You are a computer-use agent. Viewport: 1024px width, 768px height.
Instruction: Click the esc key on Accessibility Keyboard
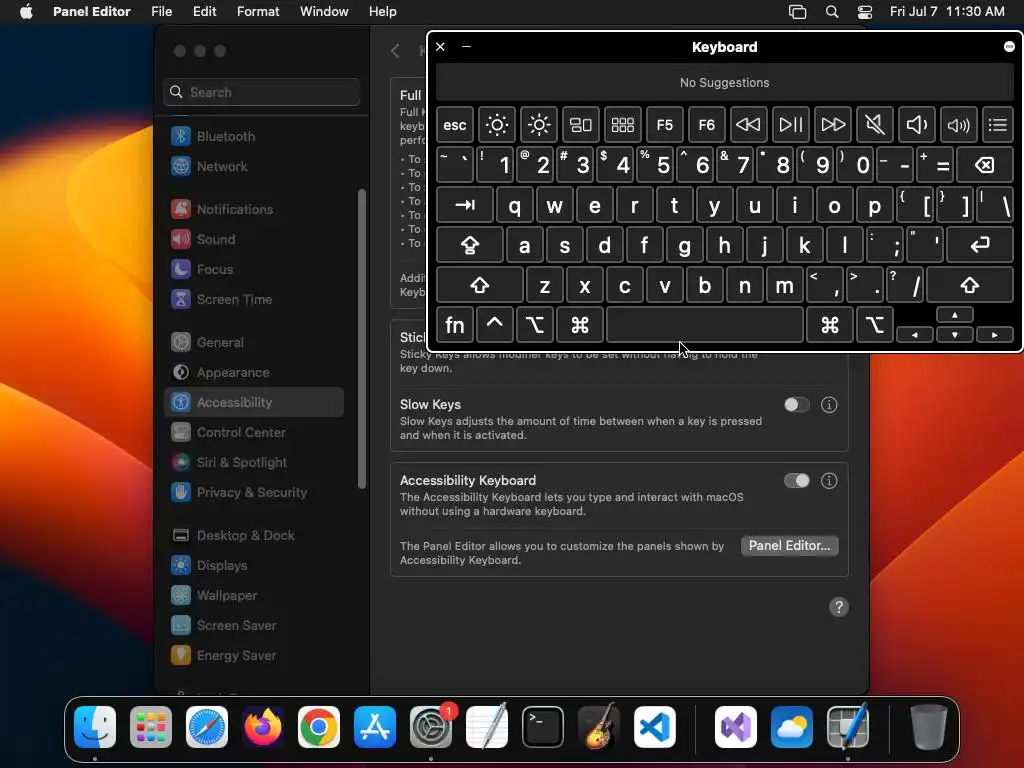(x=455, y=125)
